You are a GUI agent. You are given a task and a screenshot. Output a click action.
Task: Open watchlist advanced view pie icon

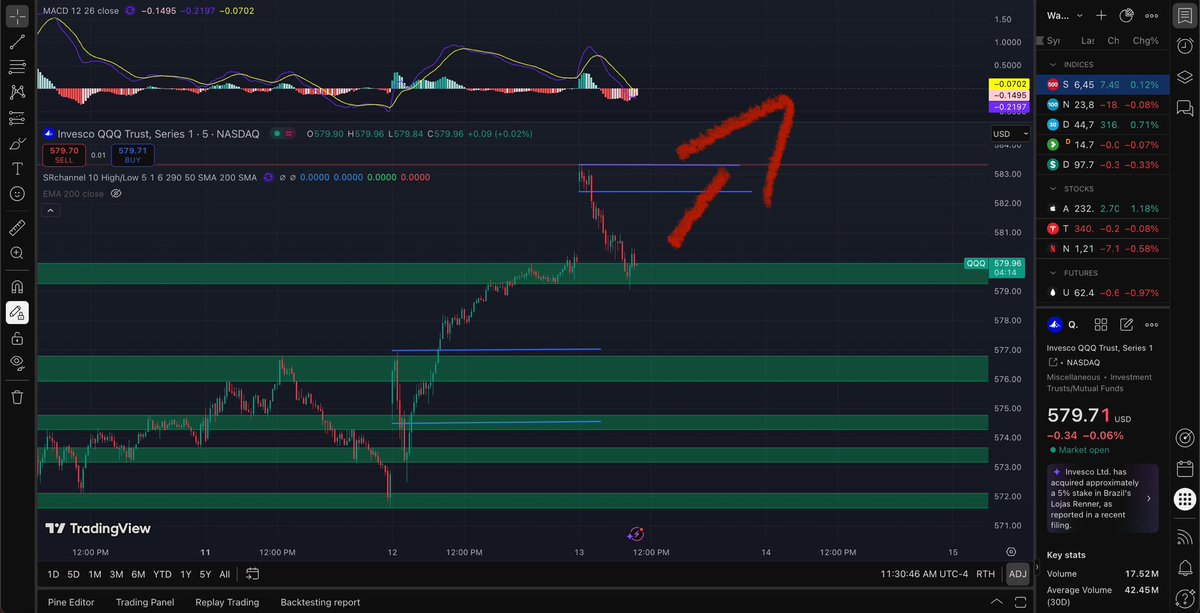[x=1126, y=15]
